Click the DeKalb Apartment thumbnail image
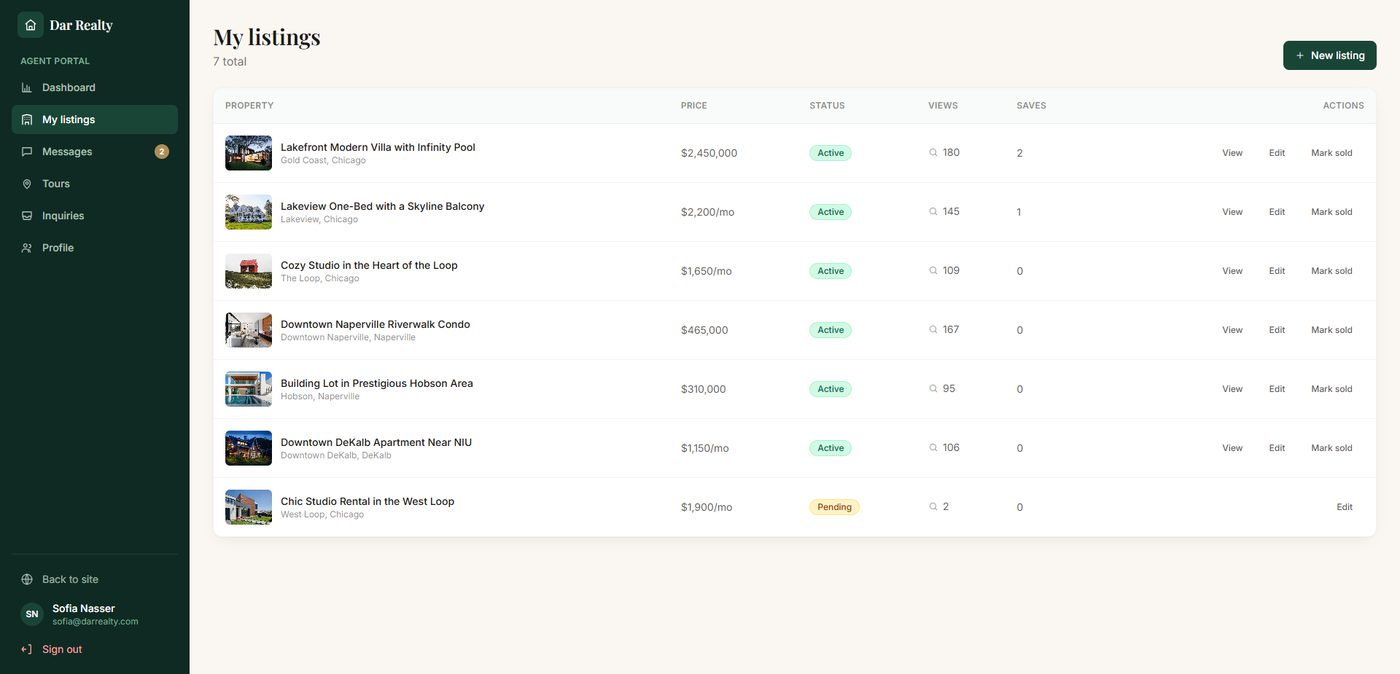 pos(248,448)
